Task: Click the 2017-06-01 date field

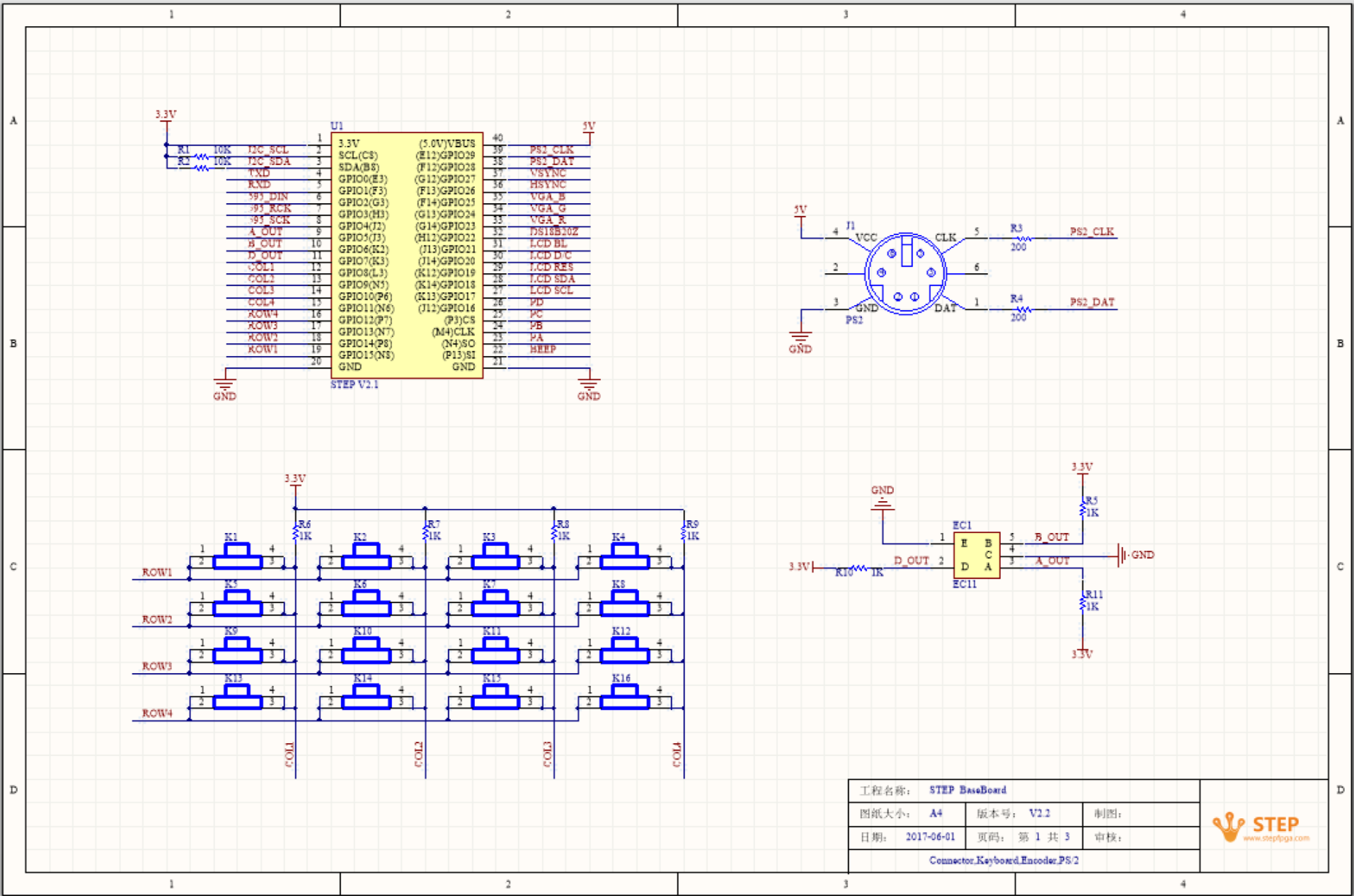Action: [930, 837]
